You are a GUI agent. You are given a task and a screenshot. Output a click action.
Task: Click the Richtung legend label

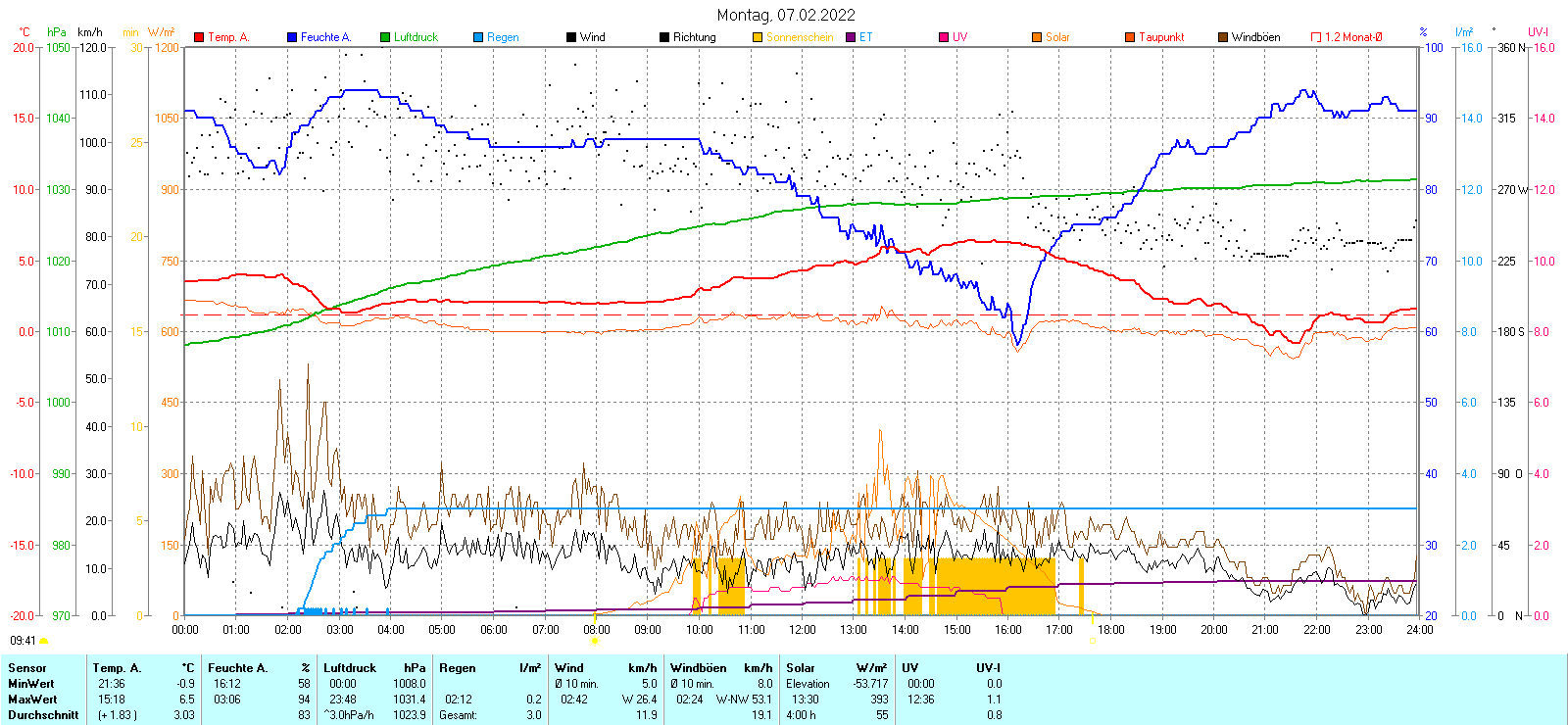tap(694, 37)
